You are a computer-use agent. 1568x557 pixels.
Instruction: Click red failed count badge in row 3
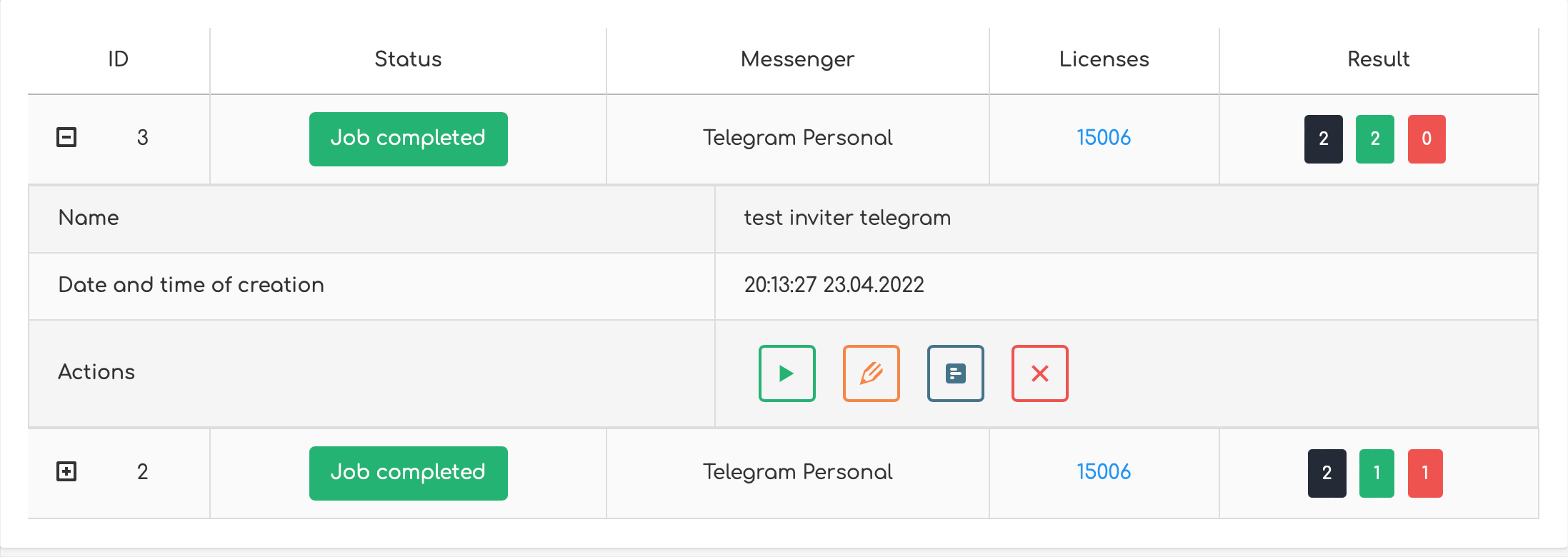tap(1426, 139)
